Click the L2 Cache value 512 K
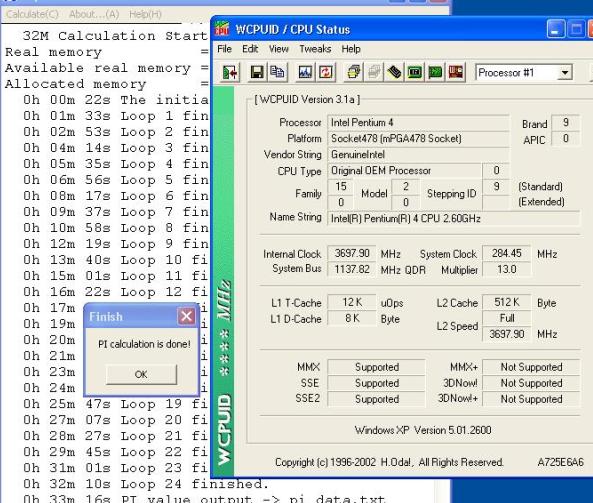593x503 pixels. click(507, 302)
